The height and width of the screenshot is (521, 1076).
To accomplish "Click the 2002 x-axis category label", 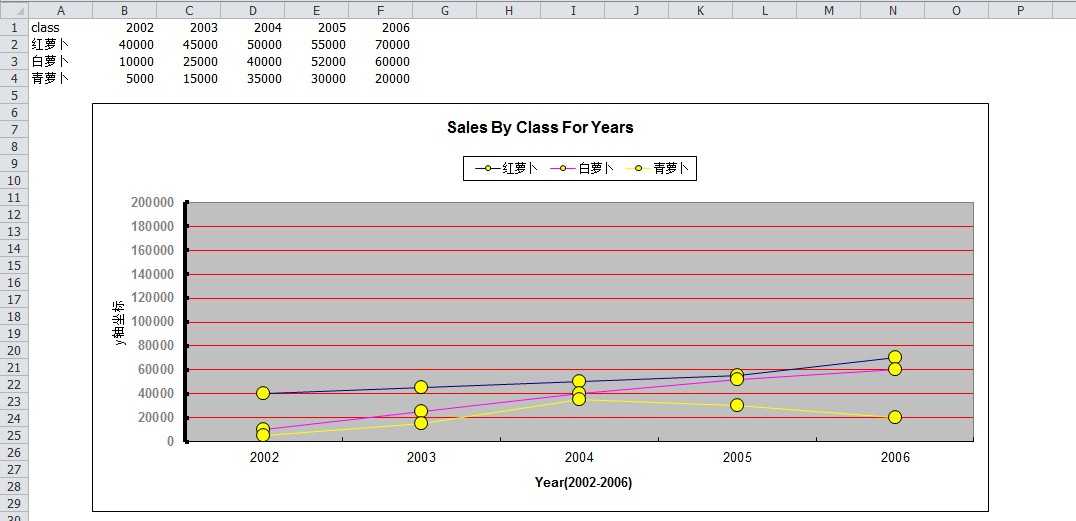I will point(264,457).
